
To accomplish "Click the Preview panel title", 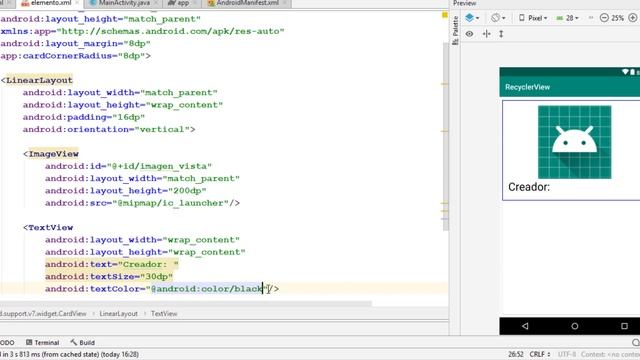I will [x=464, y=3].
